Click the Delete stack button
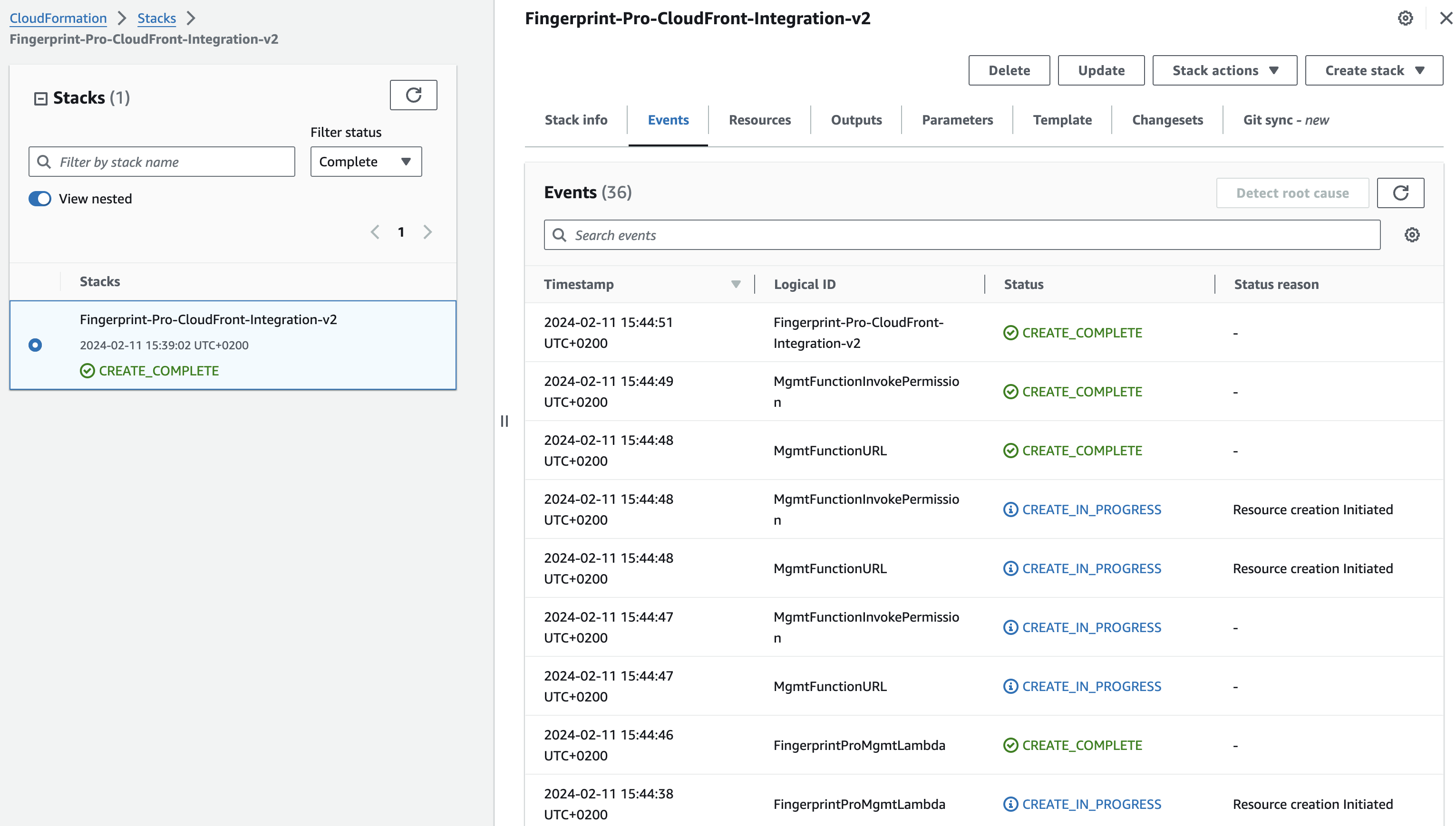This screenshot has width=1456, height=826. pos(1008,70)
